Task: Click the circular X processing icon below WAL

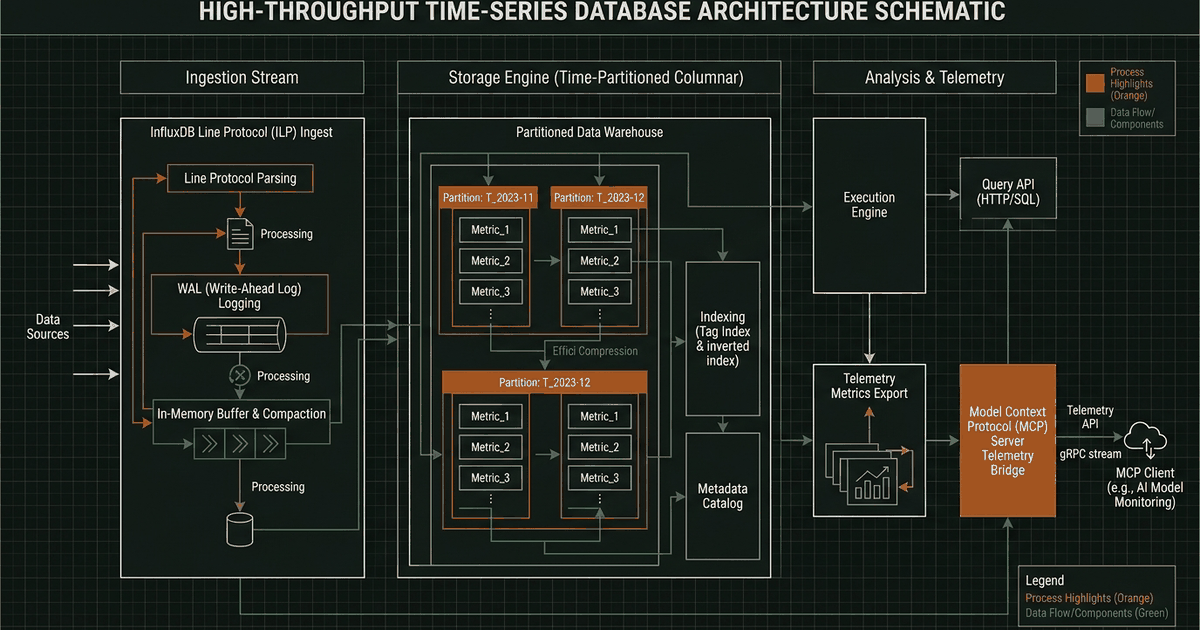Action: [240, 376]
